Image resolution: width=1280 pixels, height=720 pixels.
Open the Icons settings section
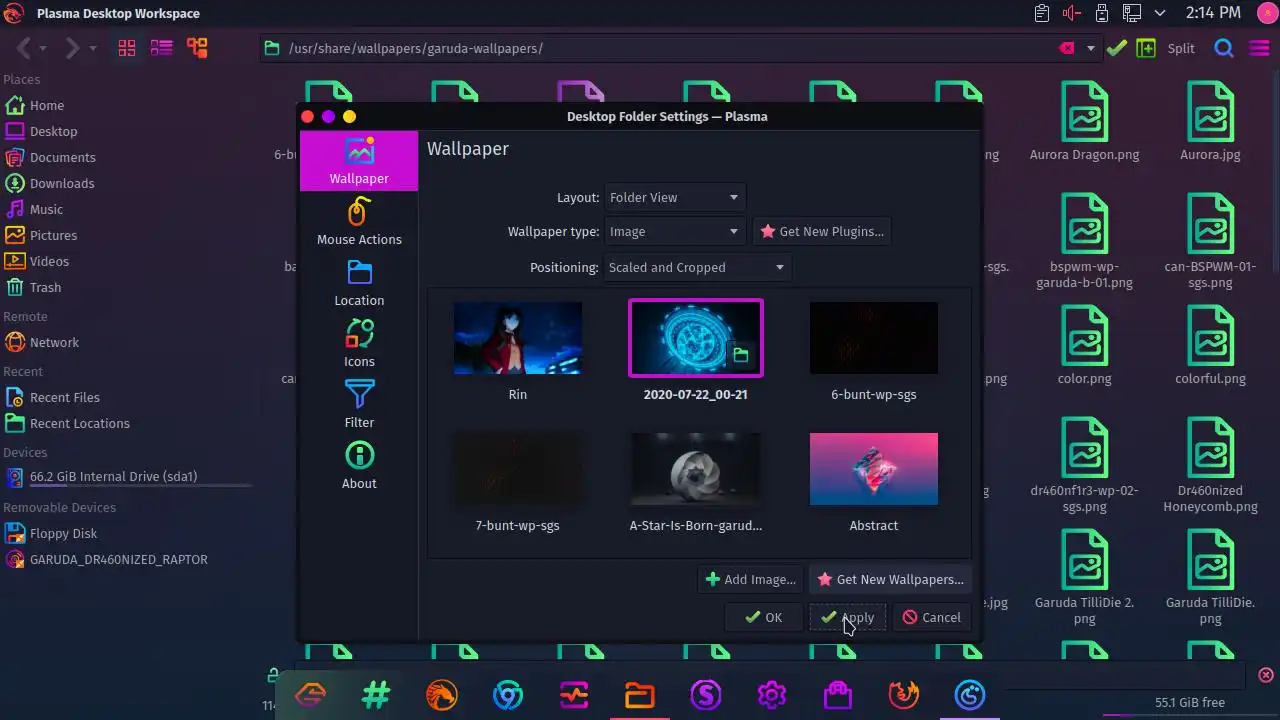pos(359,344)
